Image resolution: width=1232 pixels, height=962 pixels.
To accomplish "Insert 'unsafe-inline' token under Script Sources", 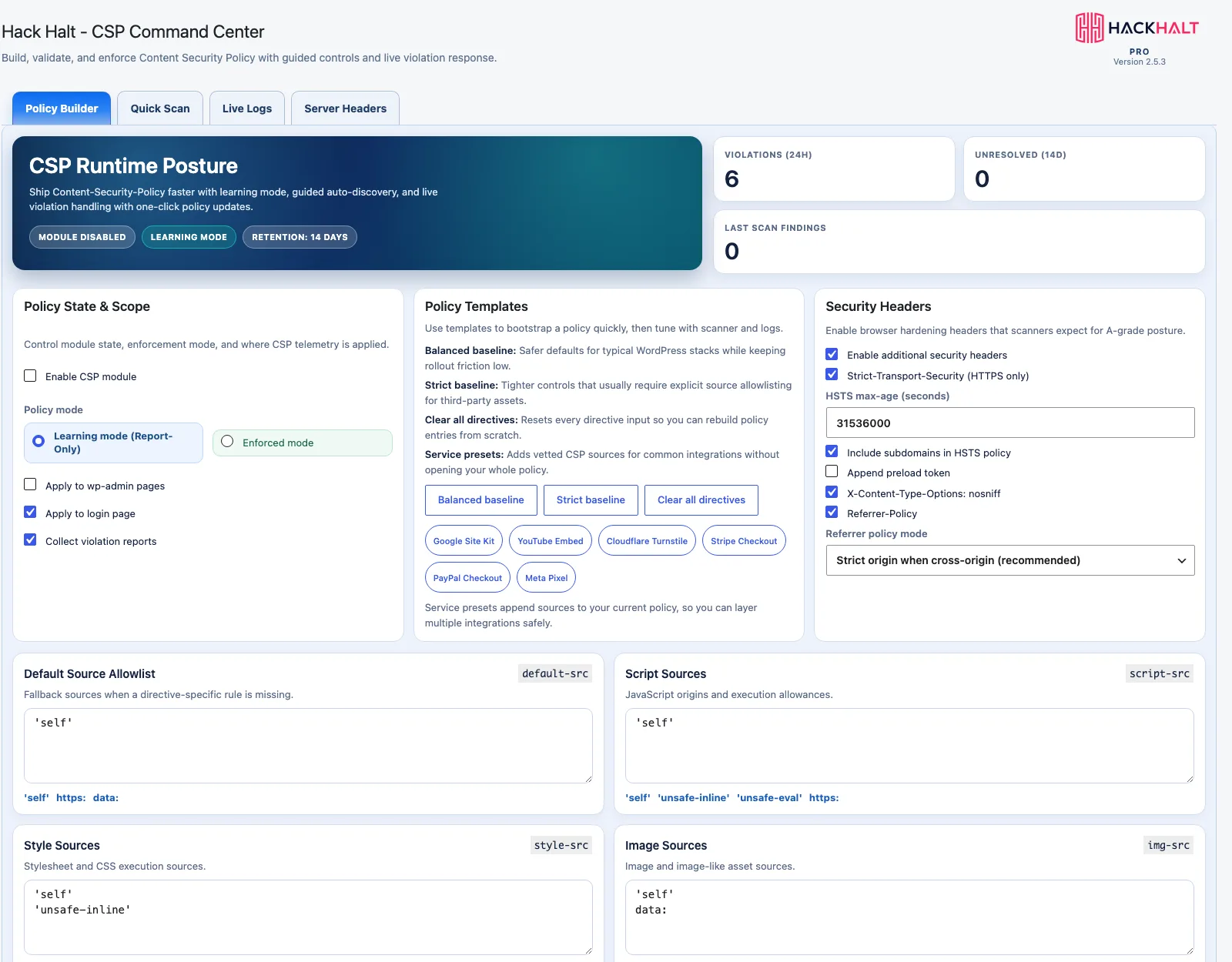I will coord(693,798).
